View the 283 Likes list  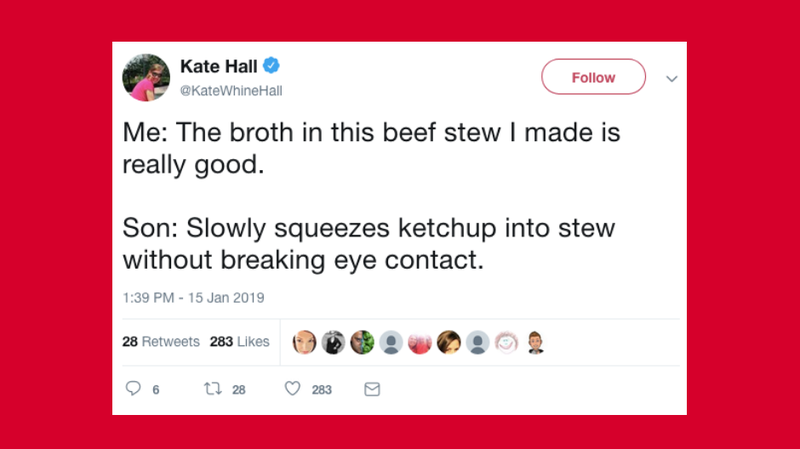coord(240,342)
